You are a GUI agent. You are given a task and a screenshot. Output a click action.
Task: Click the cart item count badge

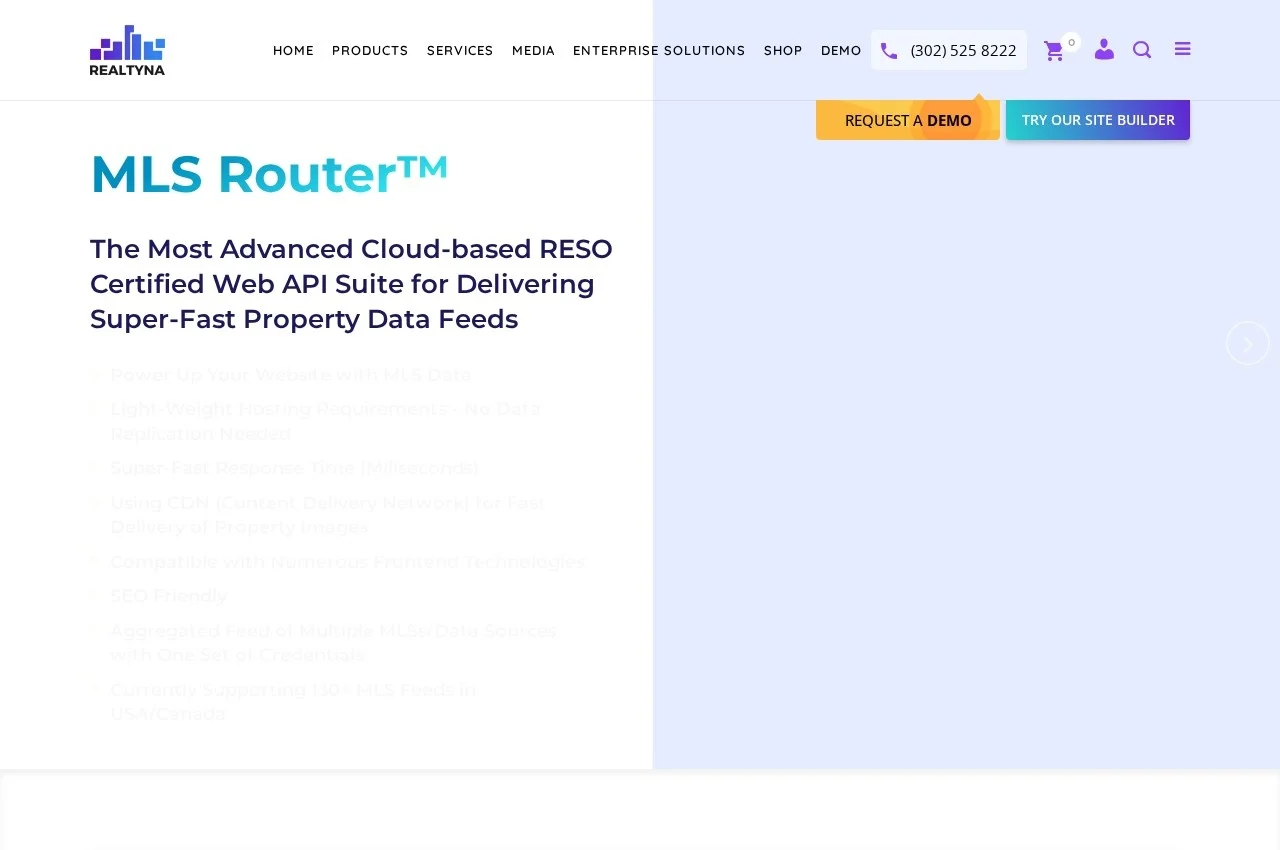(1071, 42)
